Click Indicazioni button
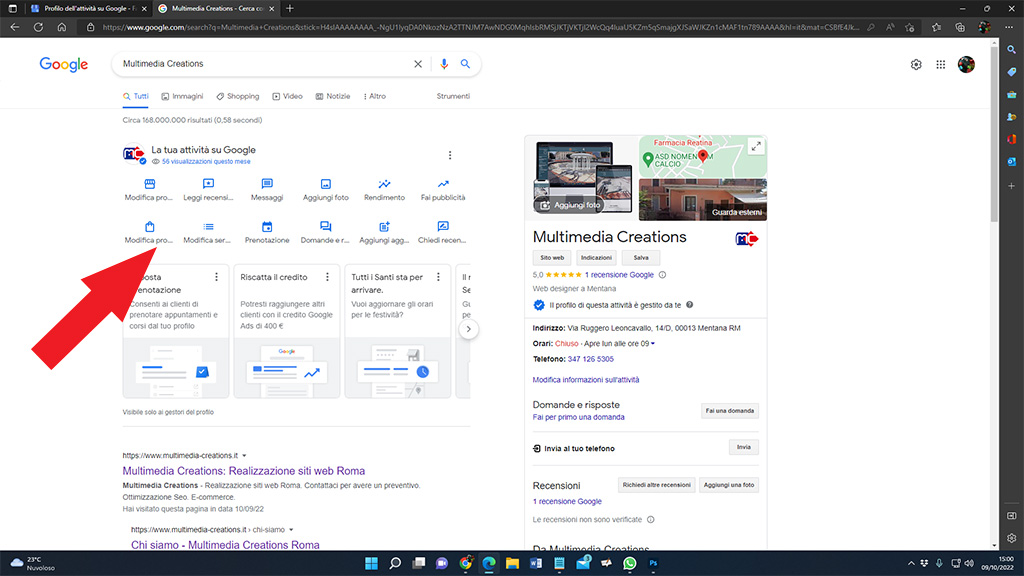The width and height of the screenshot is (1024, 576). pos(596,258)
